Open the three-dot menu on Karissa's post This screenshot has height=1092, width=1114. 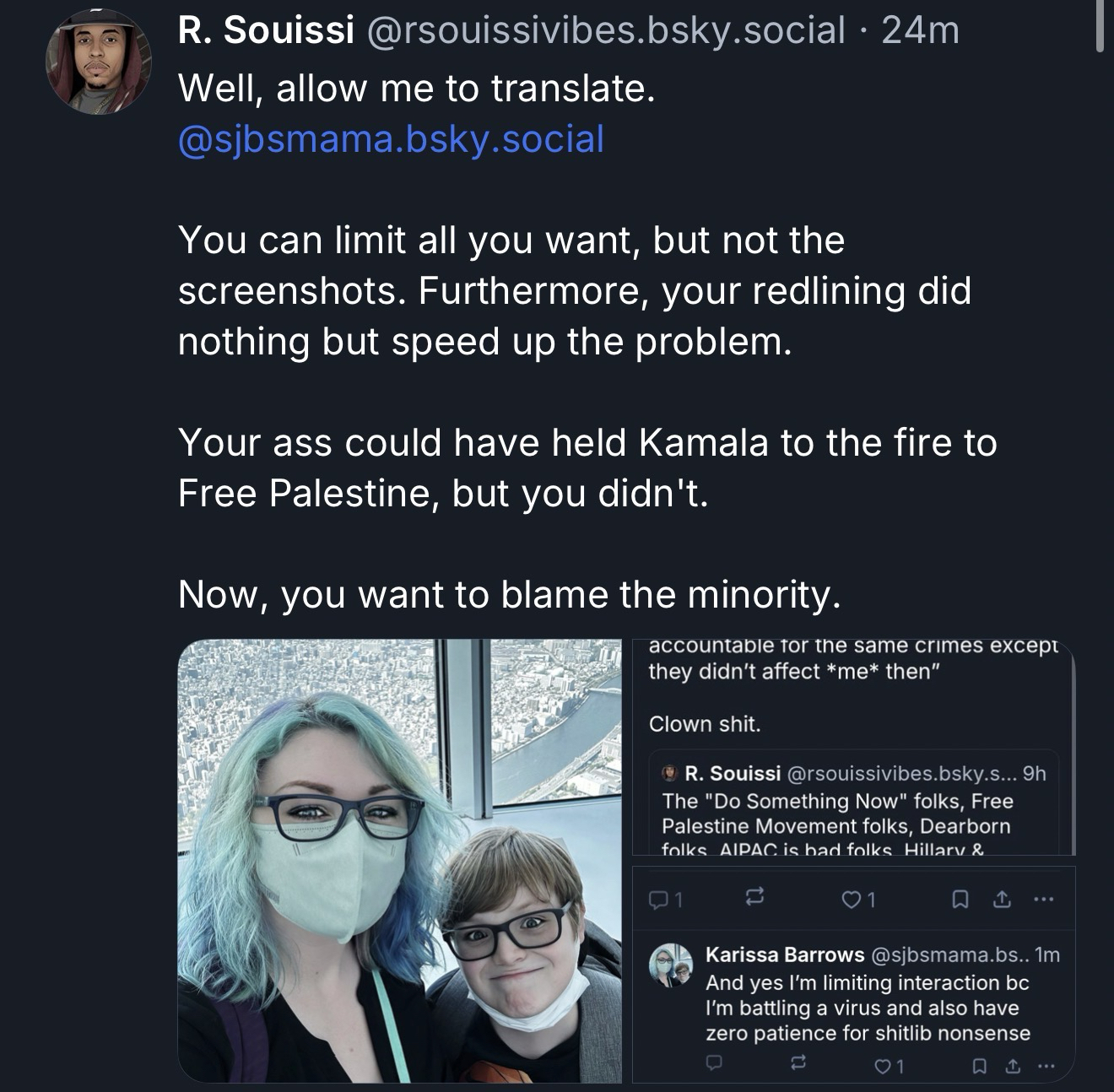1046,1067
